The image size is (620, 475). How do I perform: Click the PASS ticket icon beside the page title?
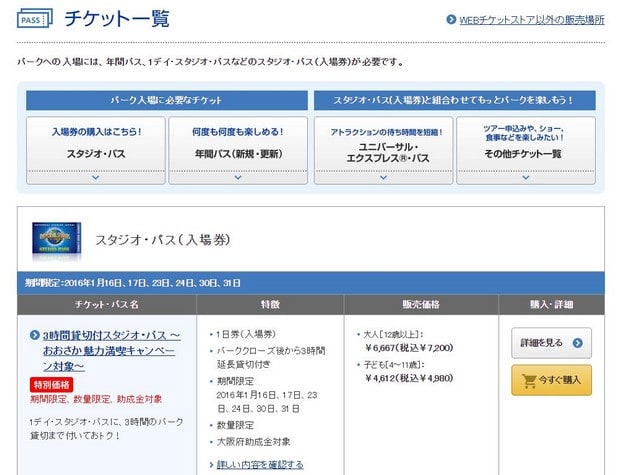click(35, 18)
